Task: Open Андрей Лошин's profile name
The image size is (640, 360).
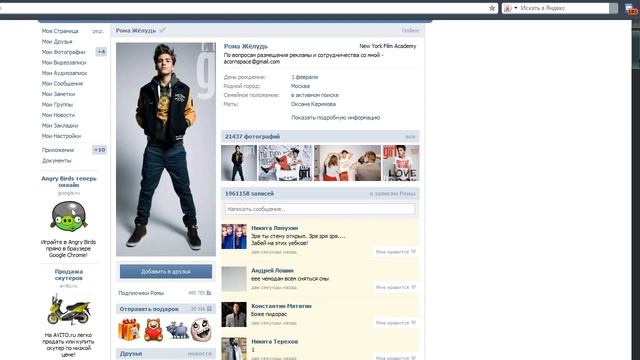Action: pos(272,271)
